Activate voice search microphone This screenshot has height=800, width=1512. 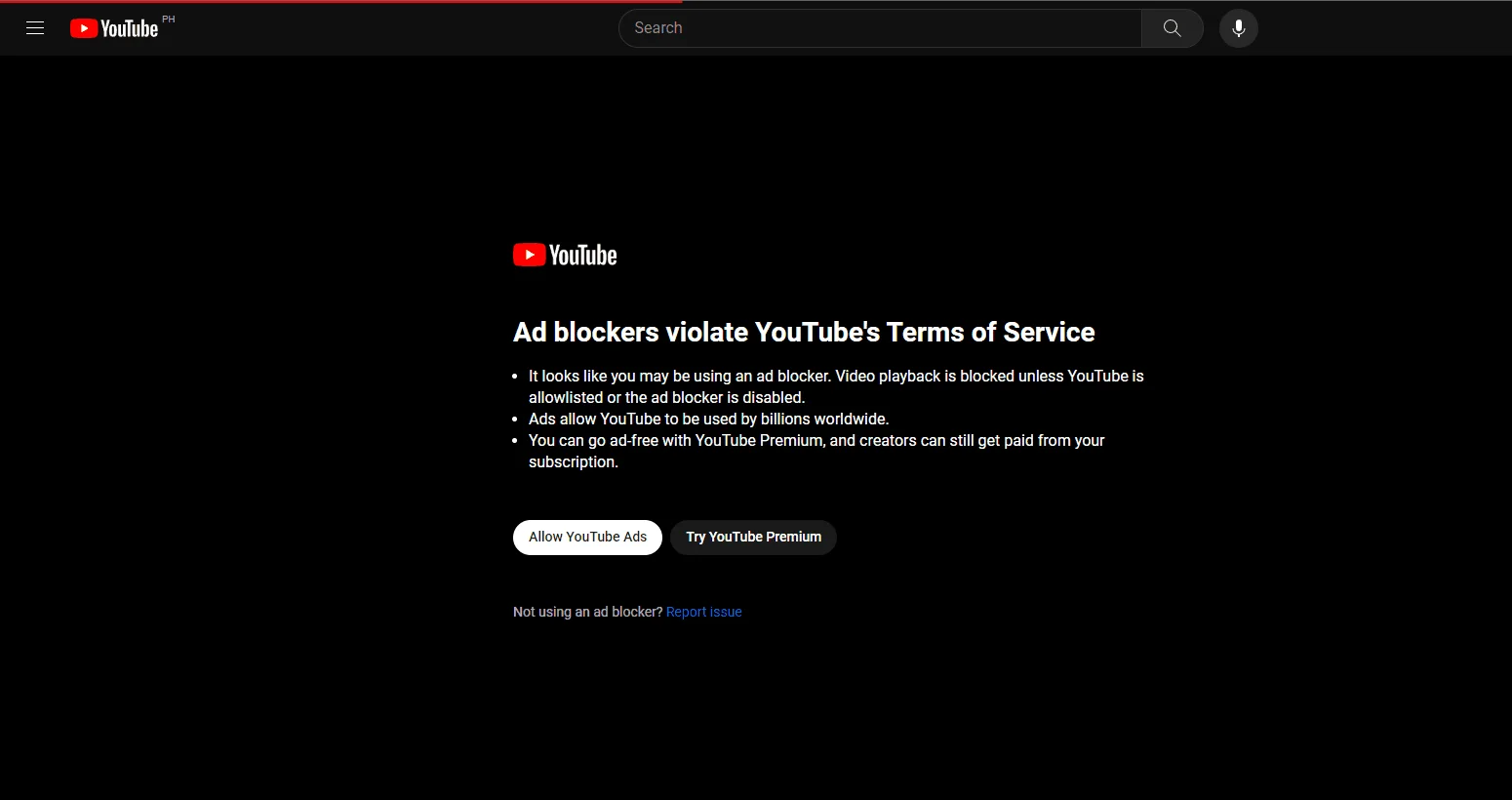(1239, 28)
